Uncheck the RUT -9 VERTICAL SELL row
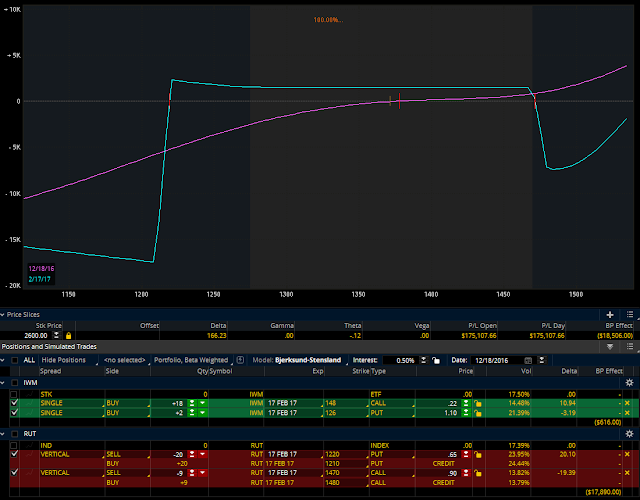640x500 pixels. tap(14, 473)
